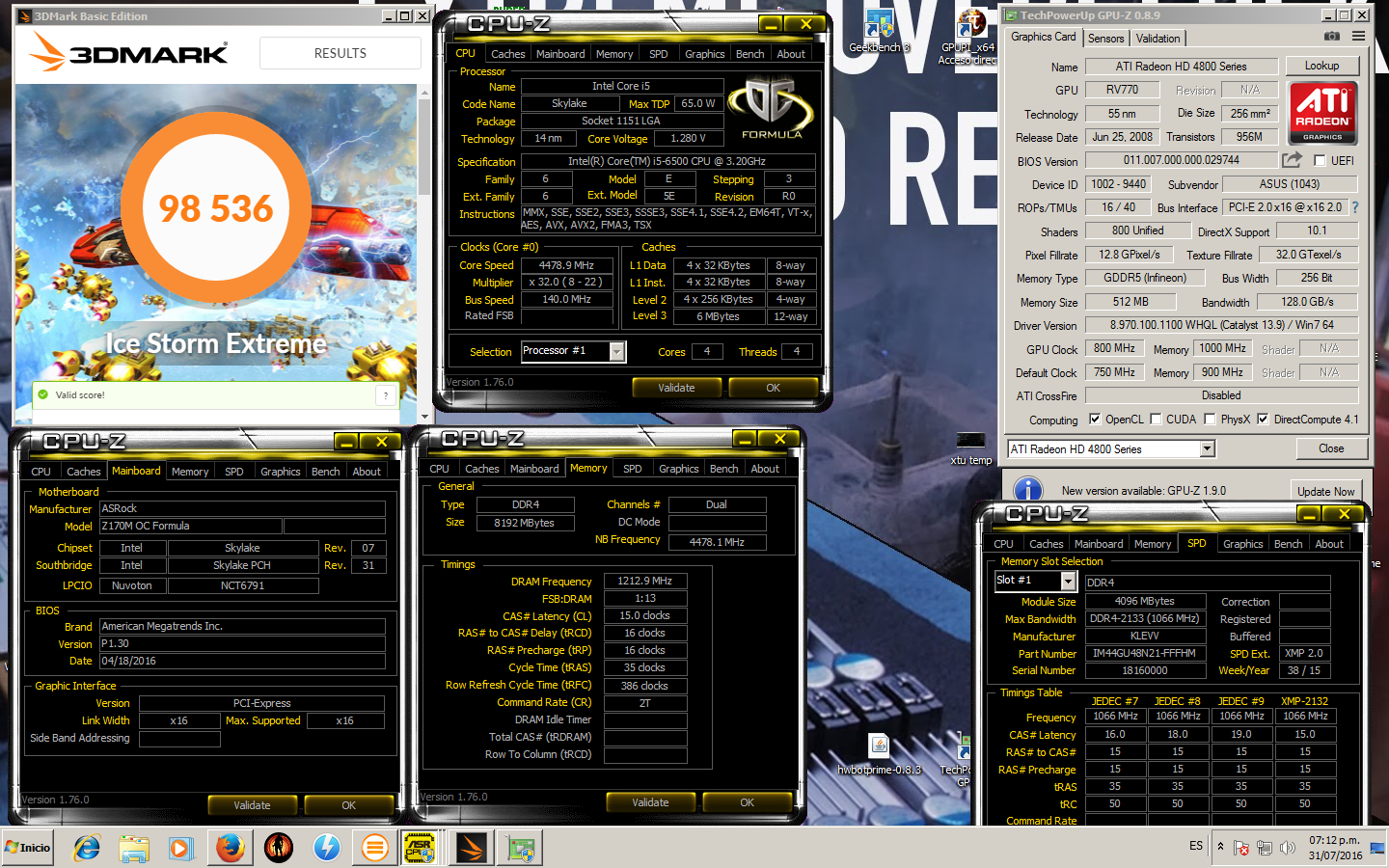Toggle the CUDA checkbox
The height and width of the screenshot is (868, 1389).
click(x=1156, y=420)
